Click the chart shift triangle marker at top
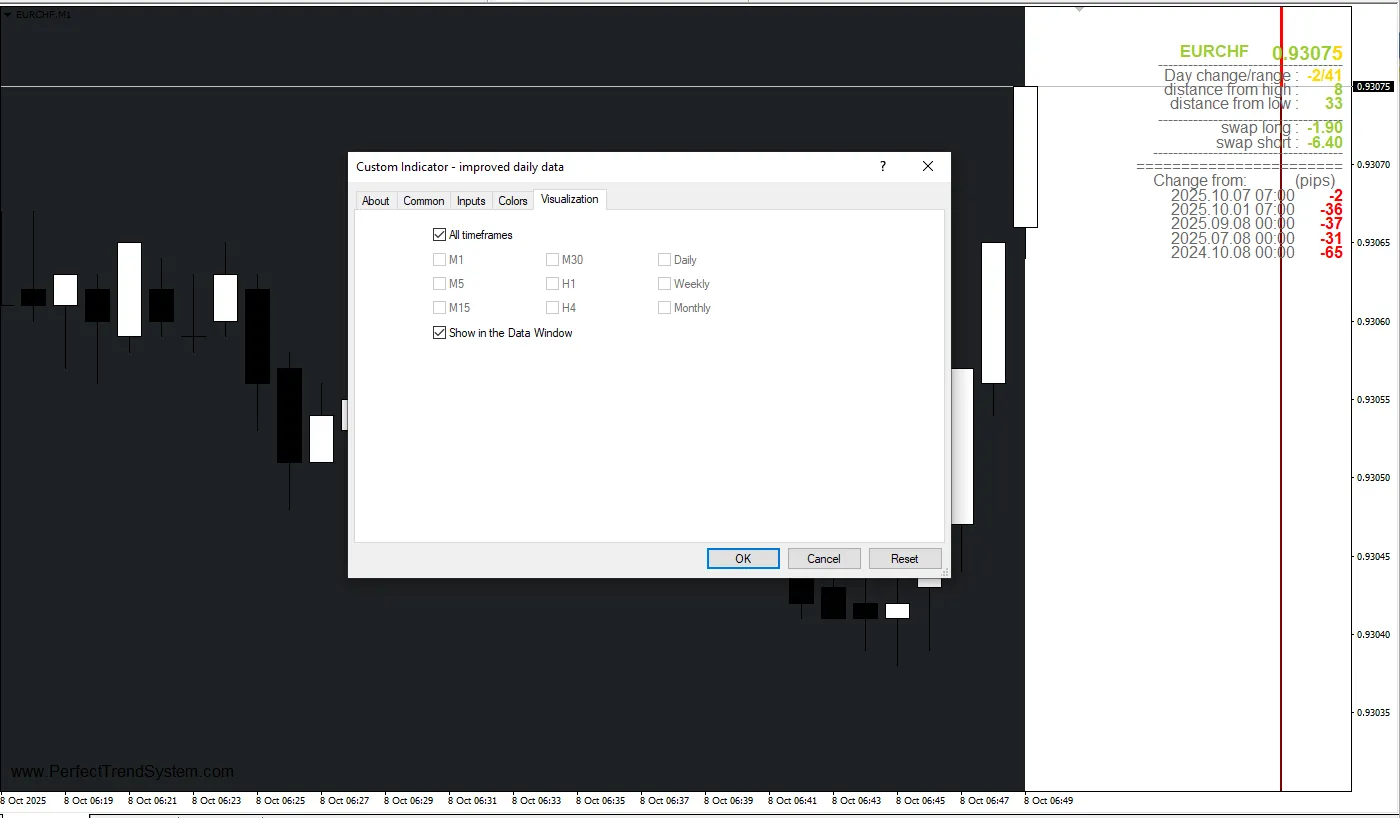This screenshot has height=818, width=1400. [1079, 9]
